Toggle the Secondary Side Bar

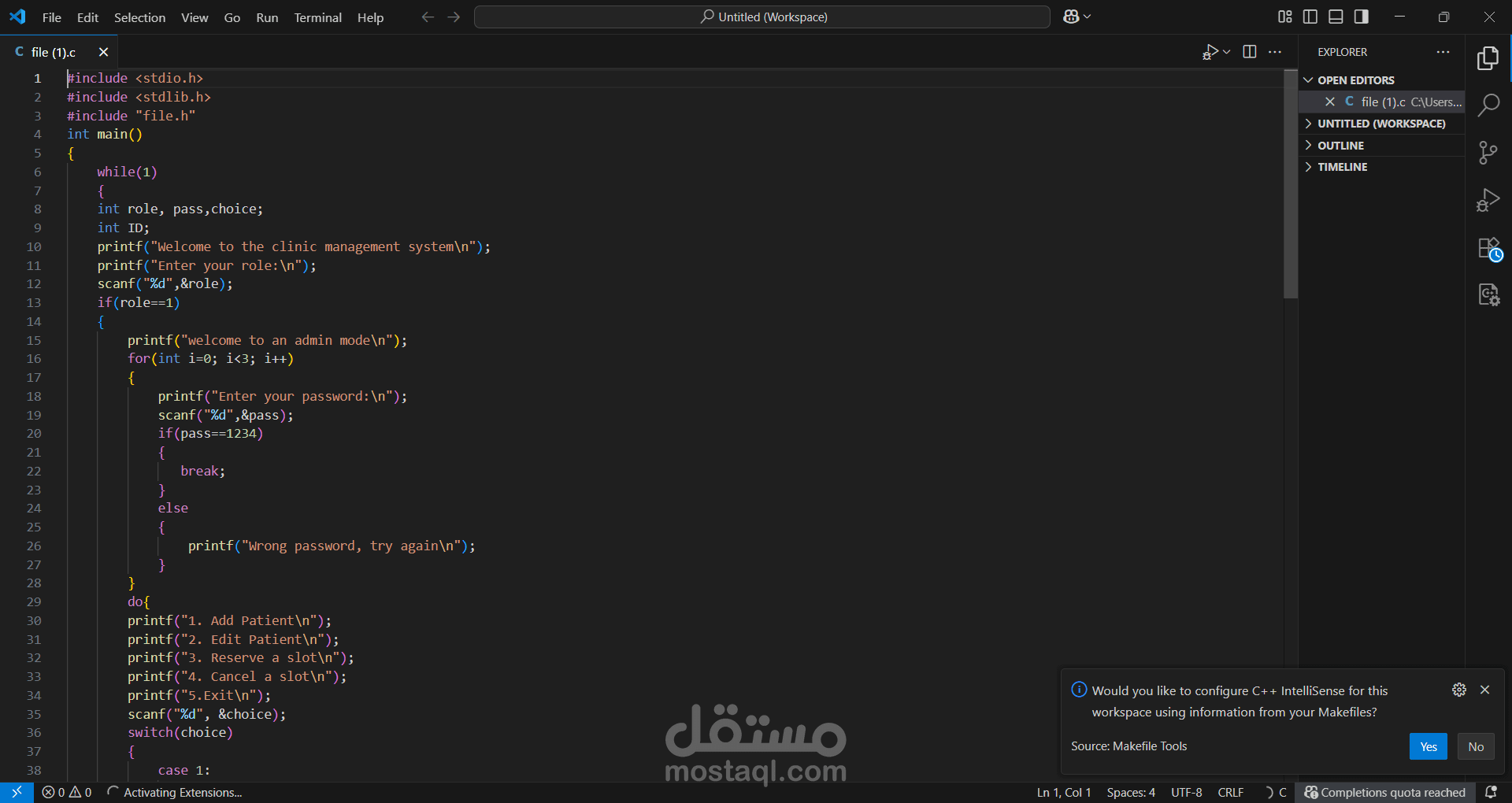[x=1361, y=17]
